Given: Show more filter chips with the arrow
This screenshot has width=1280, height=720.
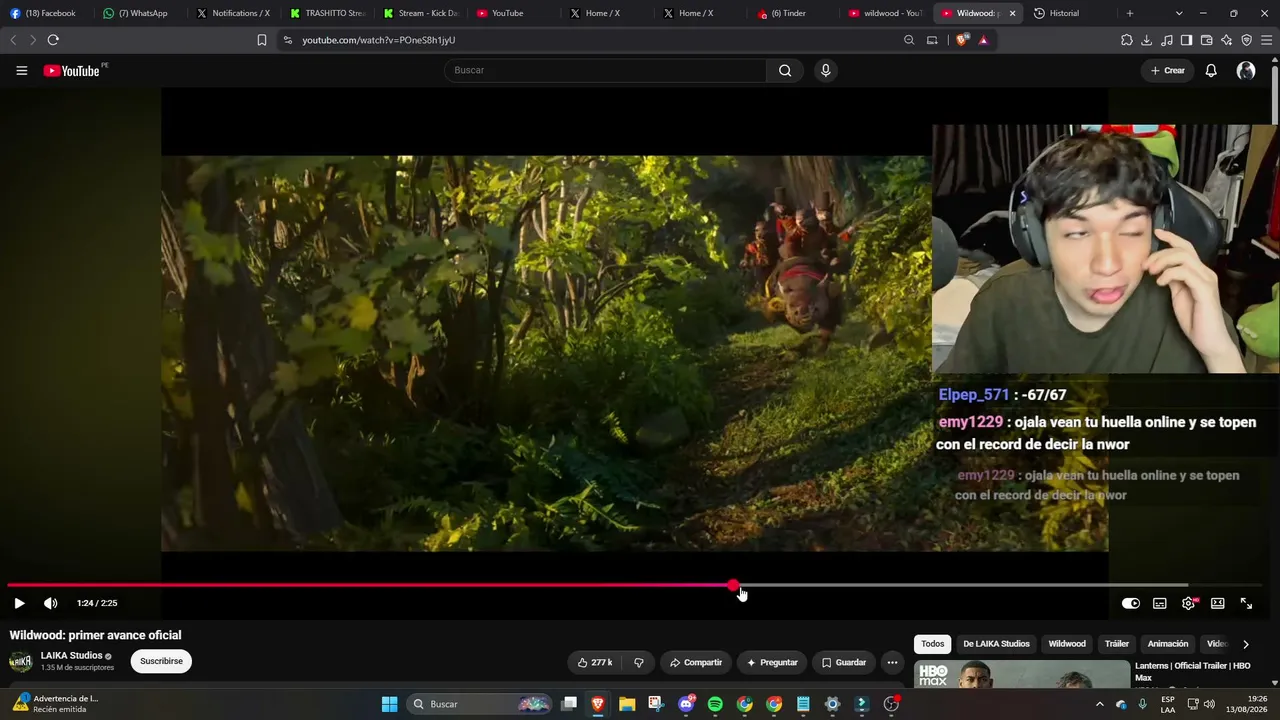Looking at the screenshot, I should [x=1245, y=644].
